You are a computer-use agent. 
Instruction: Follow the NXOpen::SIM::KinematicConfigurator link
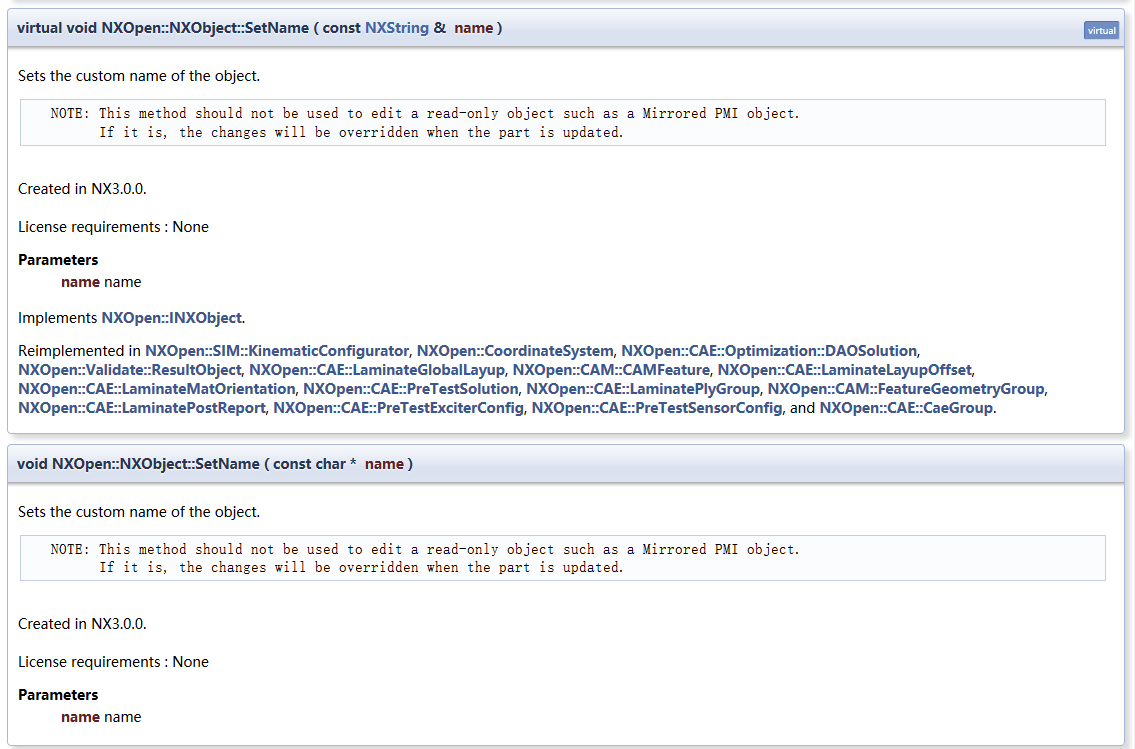(277, 351)
